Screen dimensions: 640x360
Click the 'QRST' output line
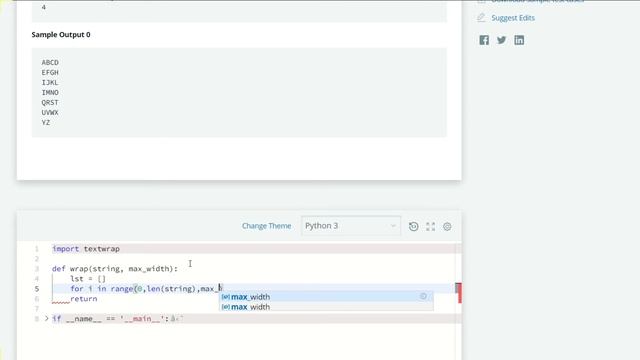[x=50, y=102]
